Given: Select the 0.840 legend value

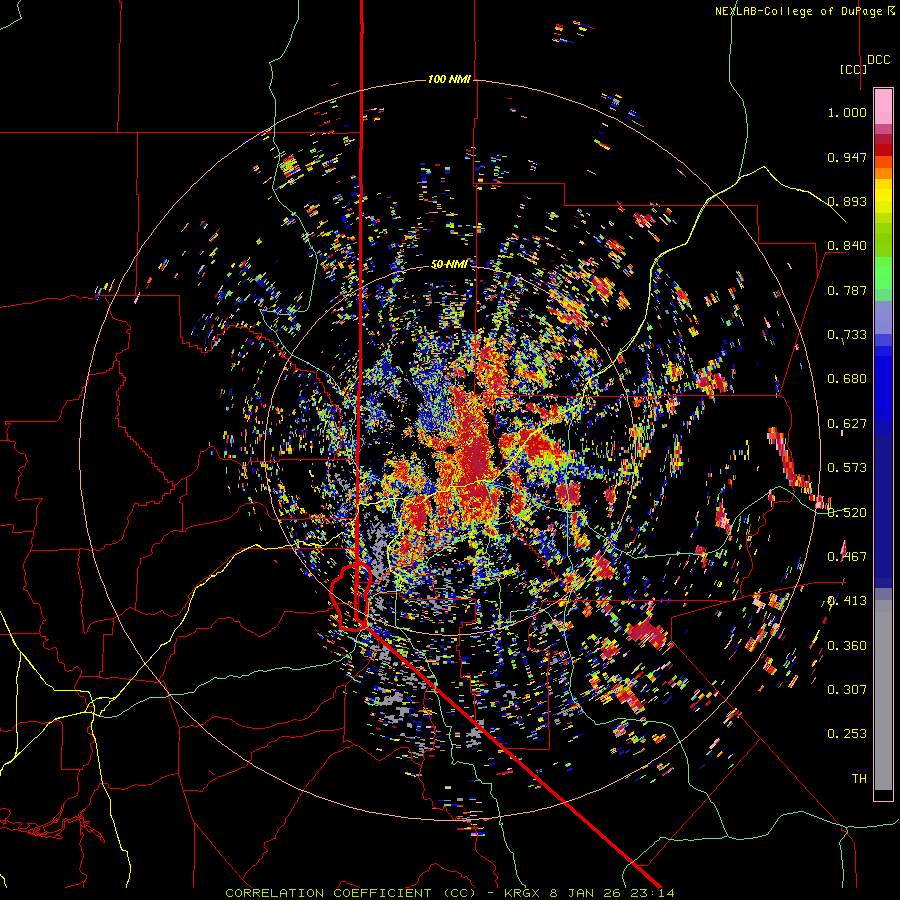Looking at the screenshot, I should tap(847, 246).
